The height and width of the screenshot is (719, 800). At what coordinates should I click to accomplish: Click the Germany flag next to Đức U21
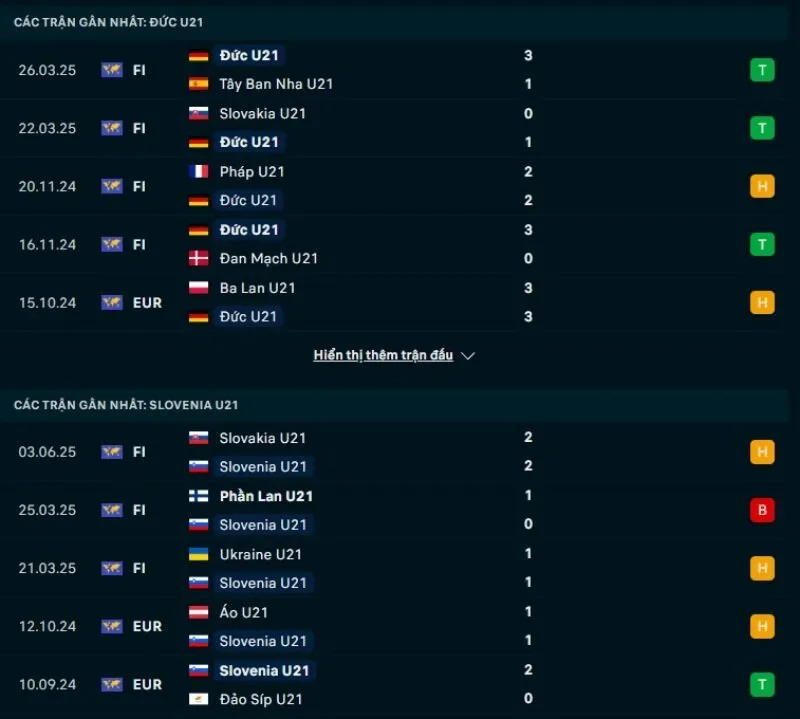coord(197,55)
